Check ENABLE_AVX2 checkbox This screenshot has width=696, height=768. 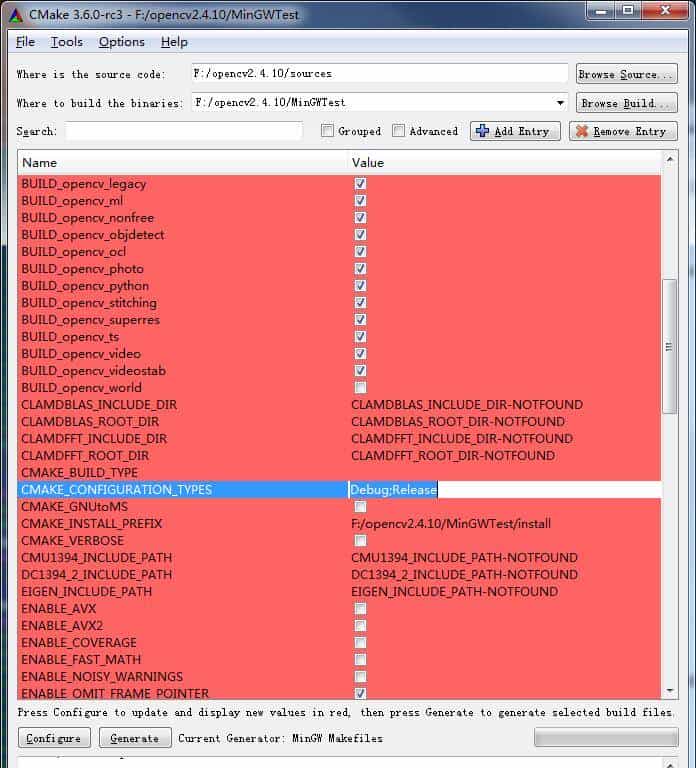(x=360, y=625)
